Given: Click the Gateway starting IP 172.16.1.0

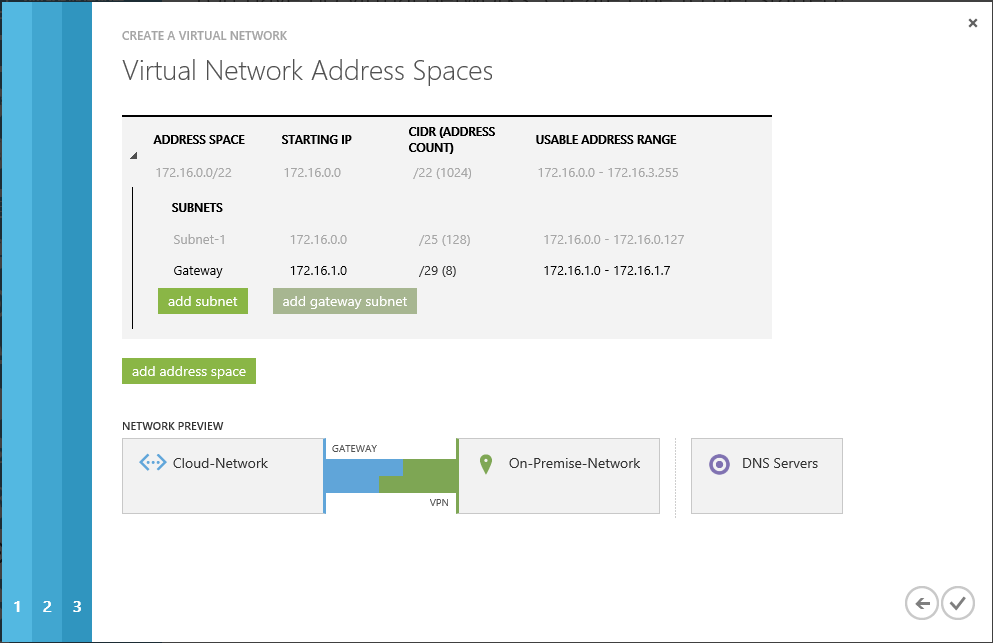Looking at the screenshot, I should tap(318, 270).
